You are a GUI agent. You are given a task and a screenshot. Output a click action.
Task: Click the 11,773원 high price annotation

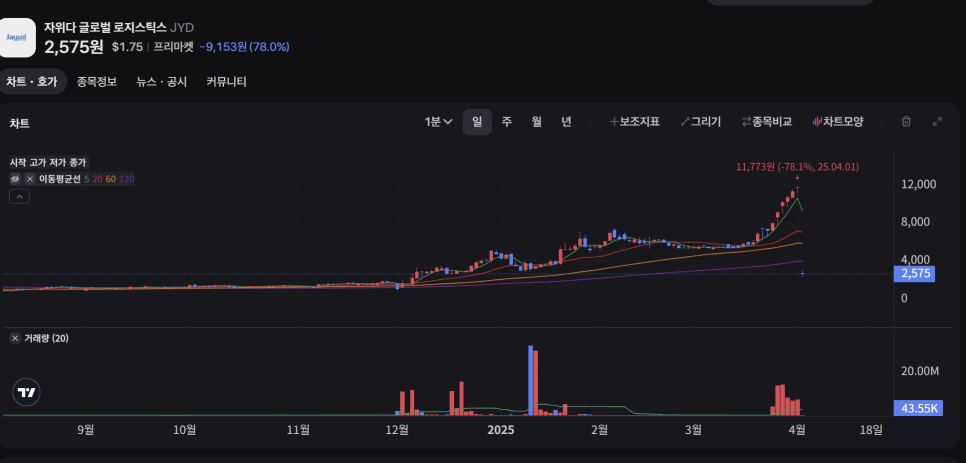pyautogui.click(x=797, y=167)
